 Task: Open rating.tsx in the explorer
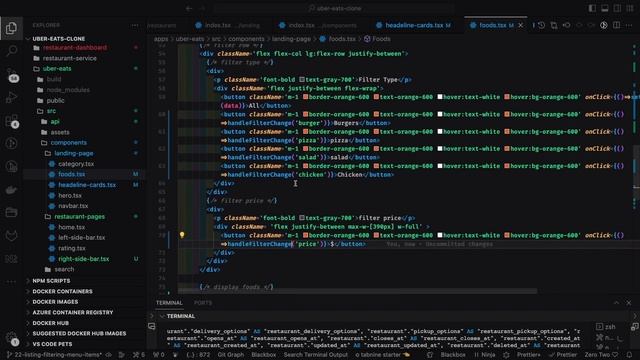tap(72, 248)
